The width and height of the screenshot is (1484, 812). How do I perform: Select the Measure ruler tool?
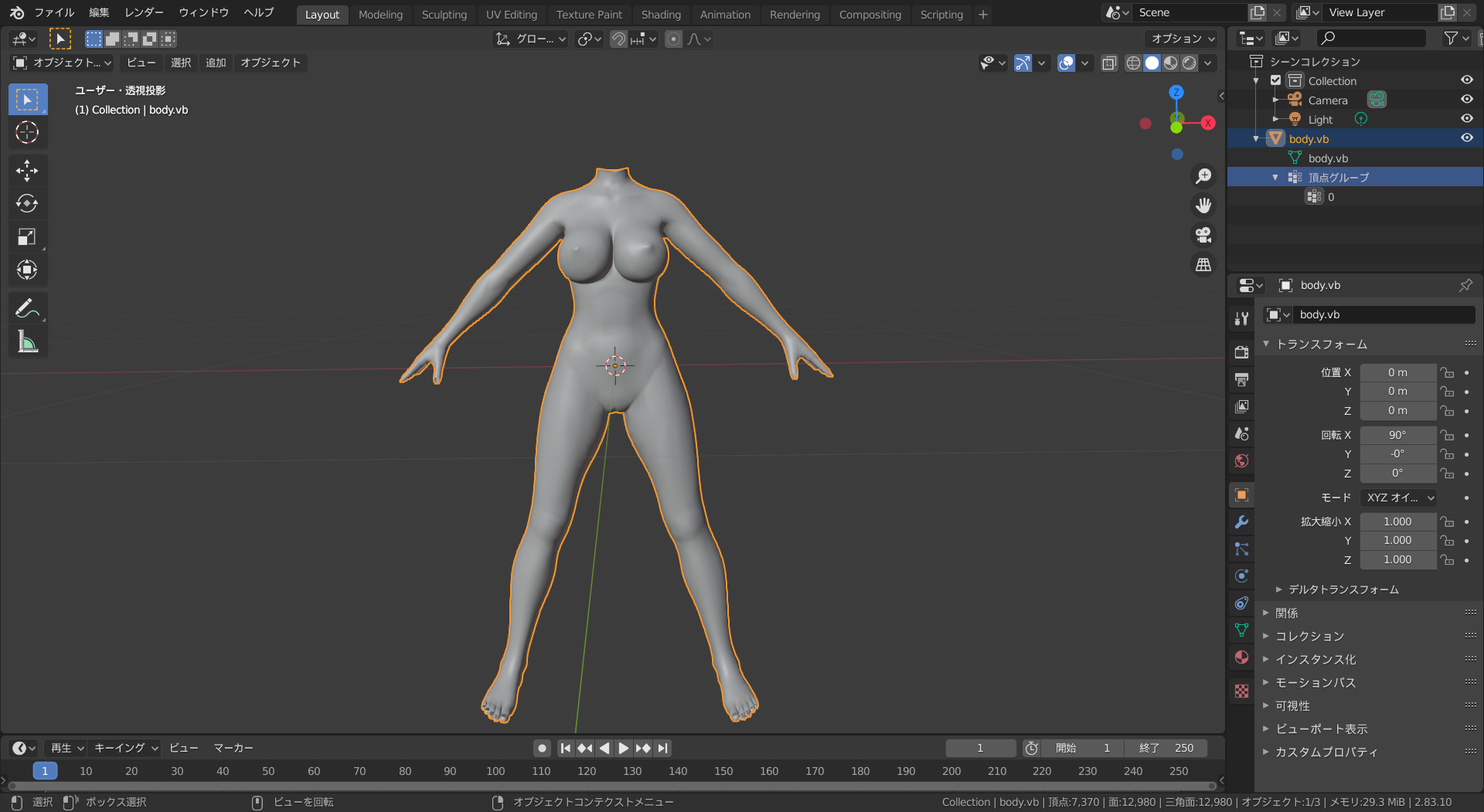pyautogui.click(x=28, y=341)
